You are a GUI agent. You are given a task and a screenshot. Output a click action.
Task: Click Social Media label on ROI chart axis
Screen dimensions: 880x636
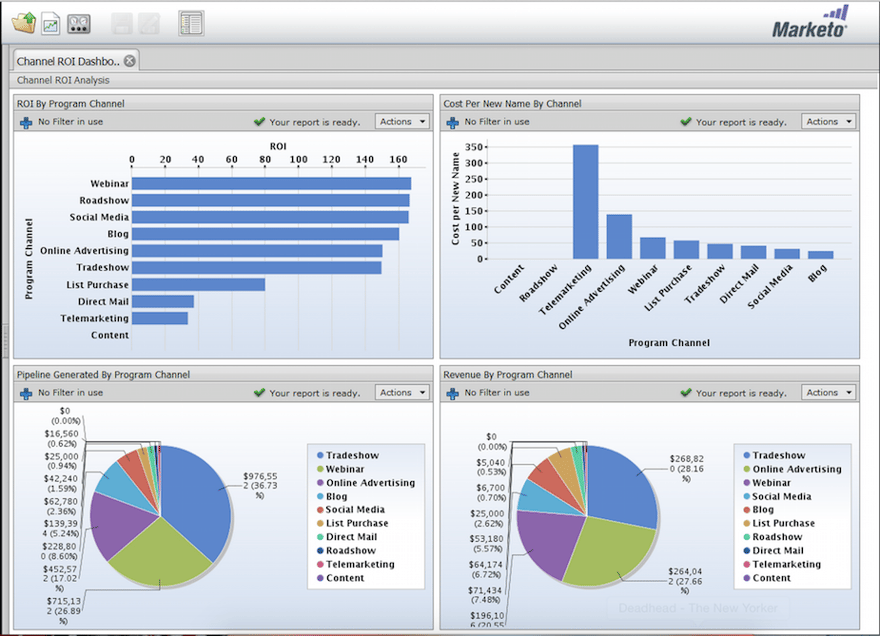tap(99, 217)
